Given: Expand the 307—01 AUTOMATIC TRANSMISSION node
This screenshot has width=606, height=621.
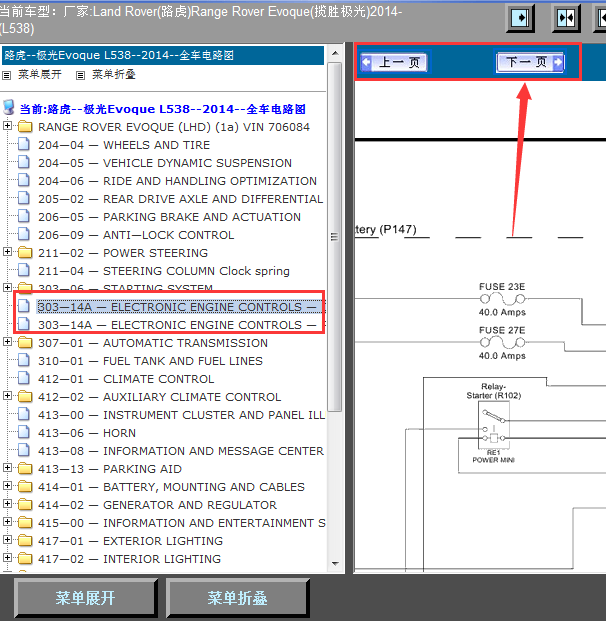Looking at the screenshot, I should click(x=7, y=341).
